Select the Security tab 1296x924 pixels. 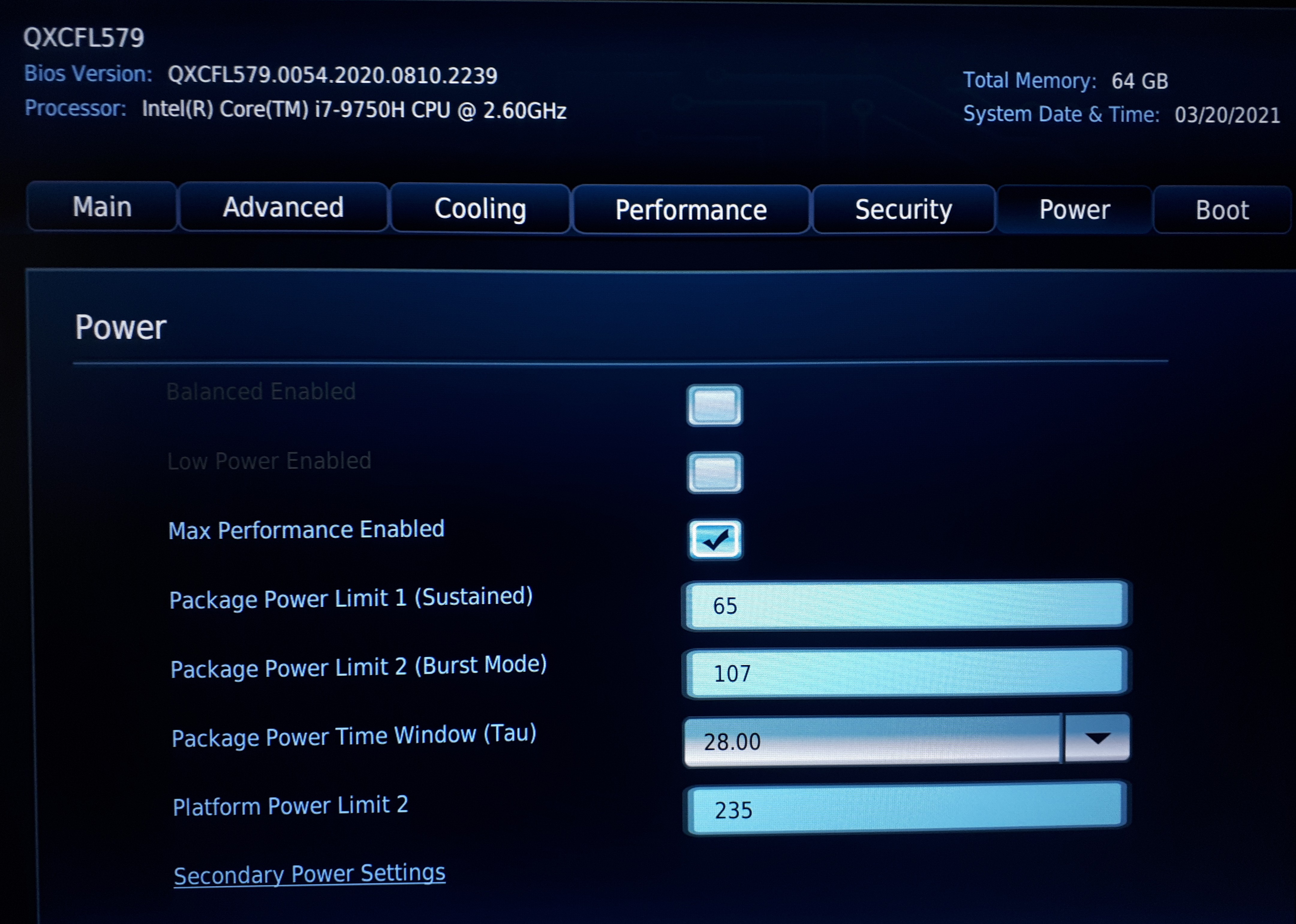(904, 209)
